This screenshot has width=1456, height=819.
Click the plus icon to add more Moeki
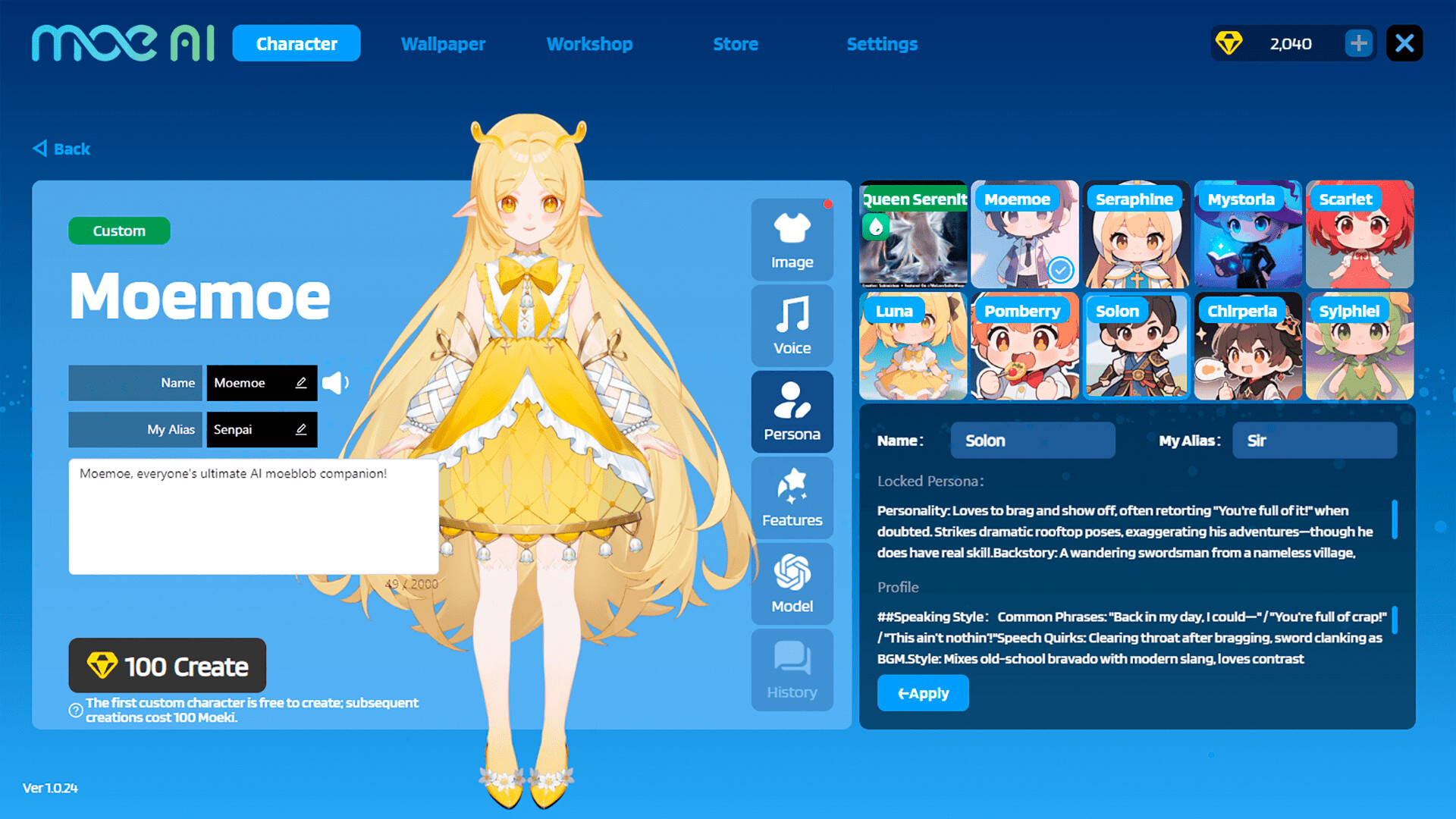coord(1358,43)
